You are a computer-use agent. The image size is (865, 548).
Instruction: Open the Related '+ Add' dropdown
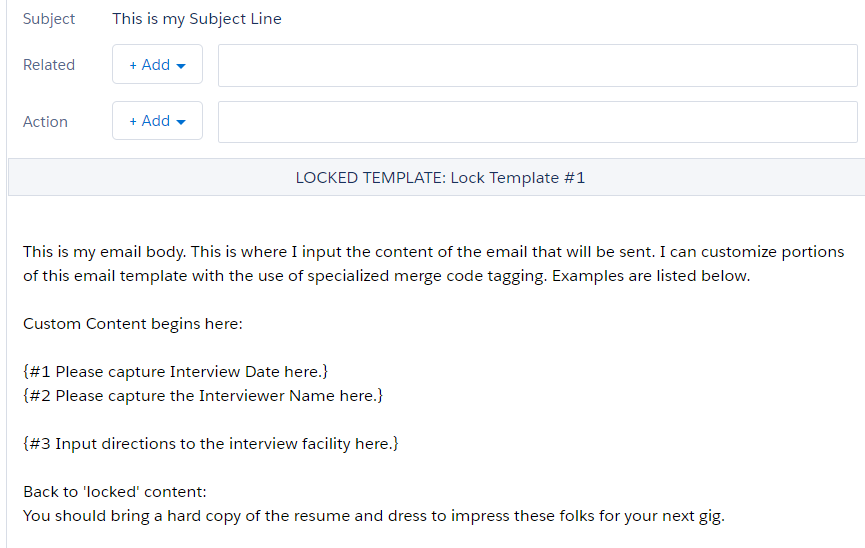coord(157,65)
